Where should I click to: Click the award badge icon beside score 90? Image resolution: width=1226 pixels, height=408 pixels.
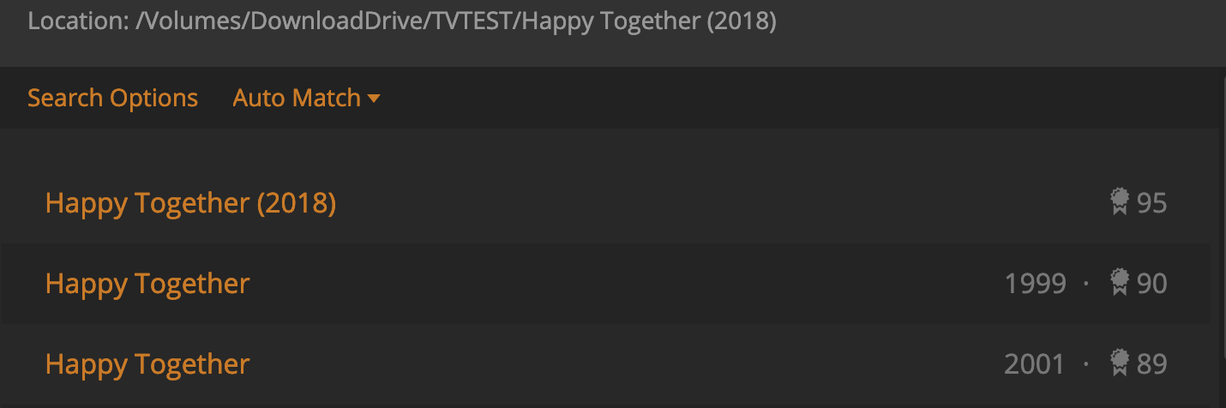coord(1120,283)
